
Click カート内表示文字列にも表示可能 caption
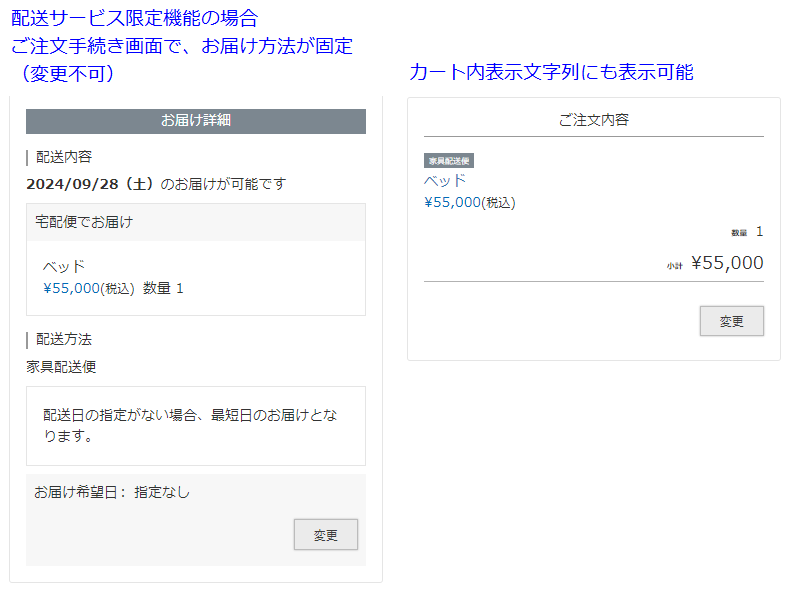click(551, 72)
